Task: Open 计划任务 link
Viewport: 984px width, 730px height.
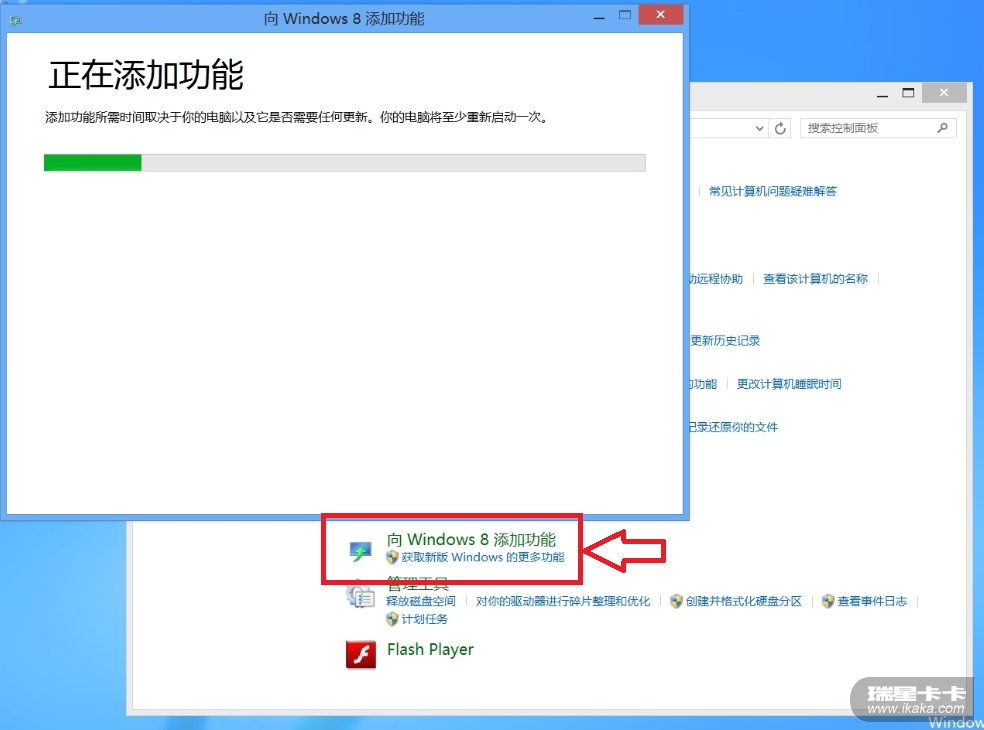Action: click(424, 619)
